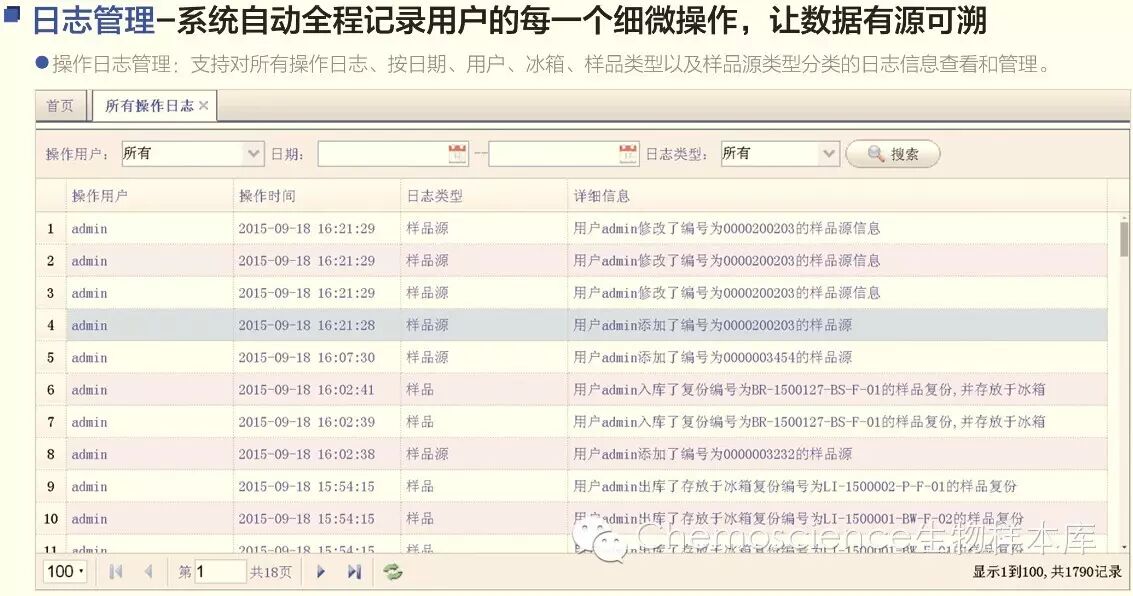
Task: Click the vertical scrollbar of the table
Action: (x=1124, y=240)
